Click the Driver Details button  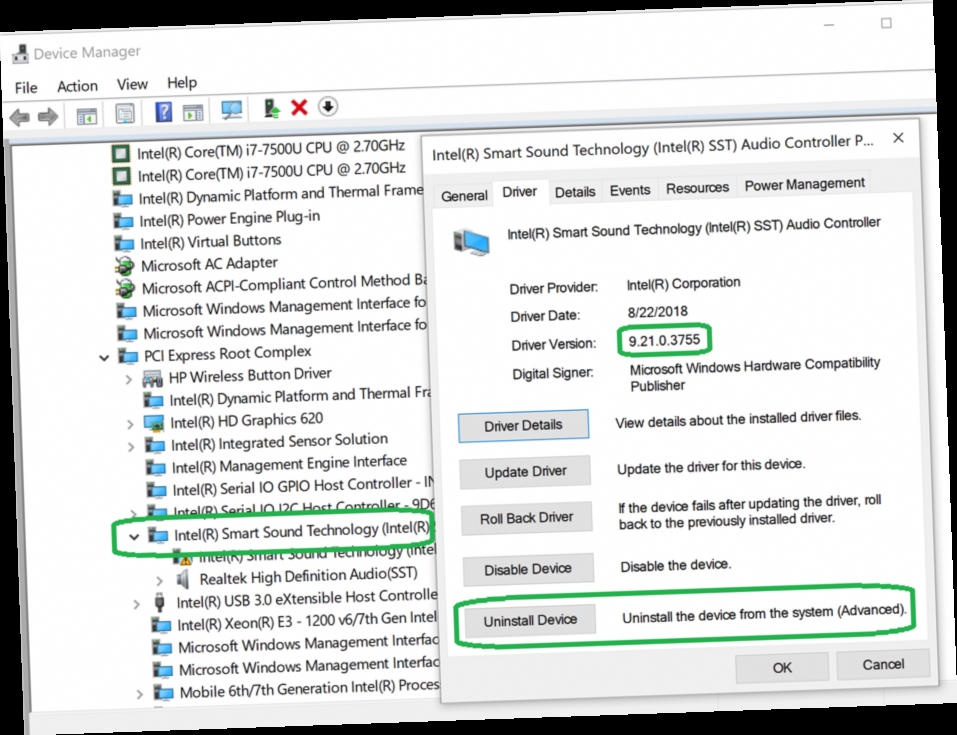tap(524, 425)
